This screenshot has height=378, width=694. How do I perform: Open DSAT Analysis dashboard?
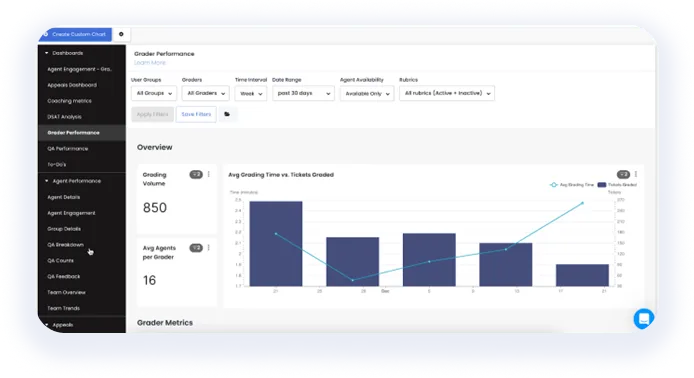point(64,117)
